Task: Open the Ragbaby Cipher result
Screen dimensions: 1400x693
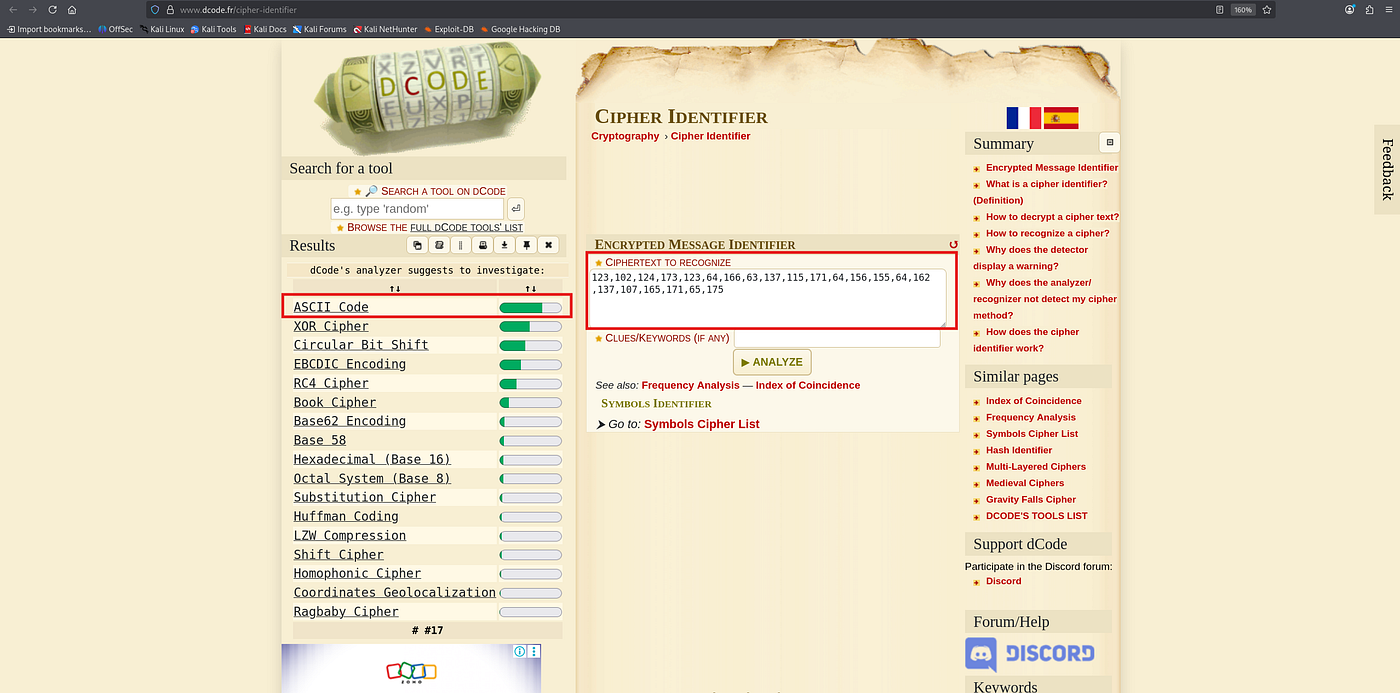Action: [x=346, y=611]
